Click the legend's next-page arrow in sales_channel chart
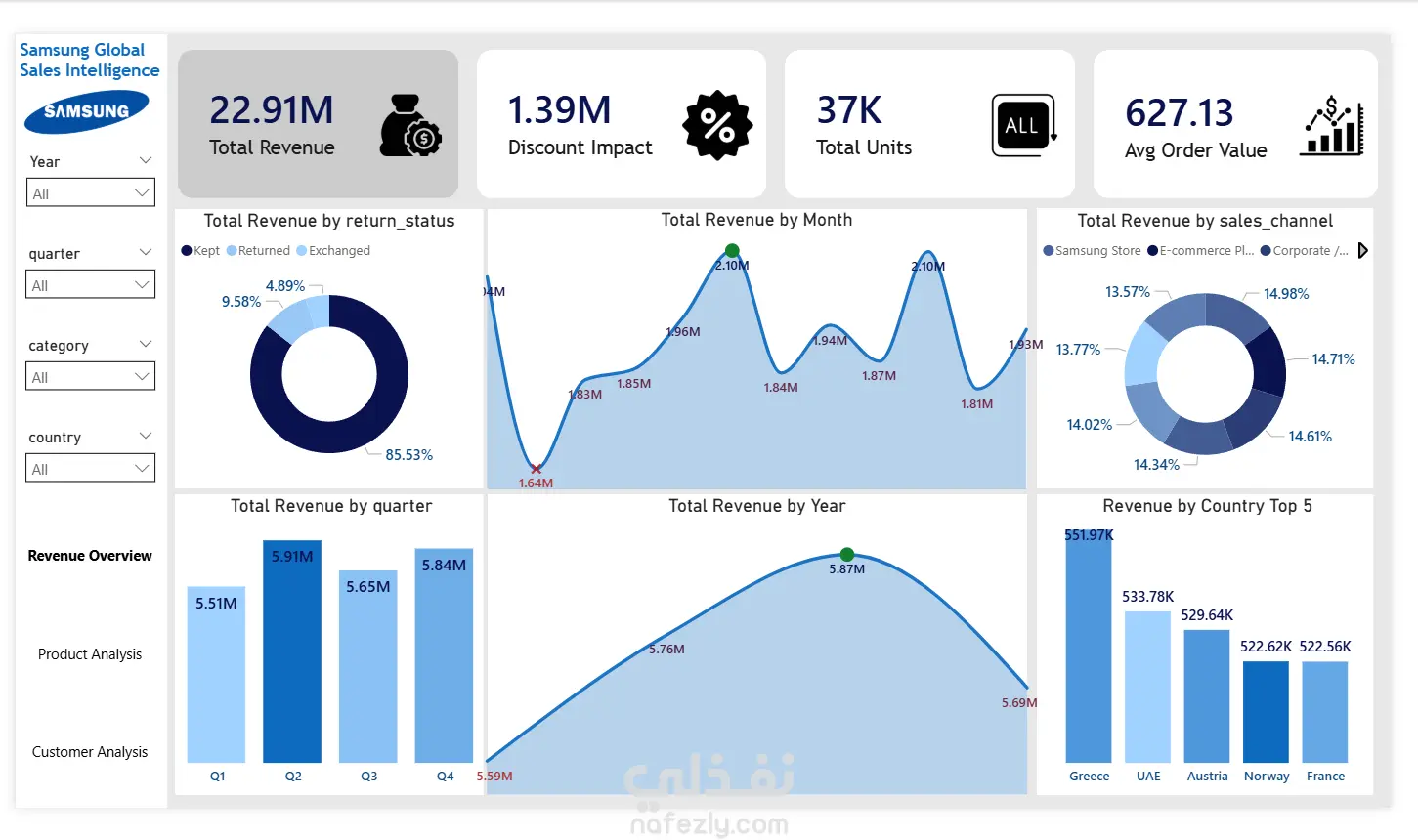Screen dimensions: 1418x840 tap(1362, 251)
